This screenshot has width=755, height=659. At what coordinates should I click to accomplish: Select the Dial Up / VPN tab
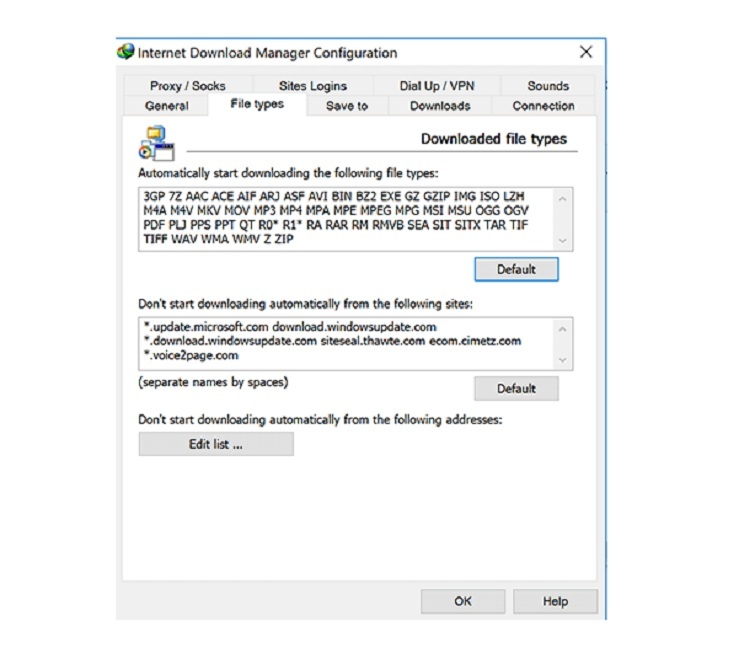(439, 86)
